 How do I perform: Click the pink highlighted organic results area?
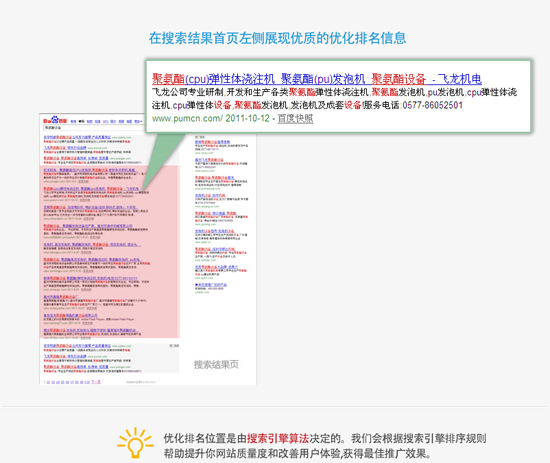point(110,252)
